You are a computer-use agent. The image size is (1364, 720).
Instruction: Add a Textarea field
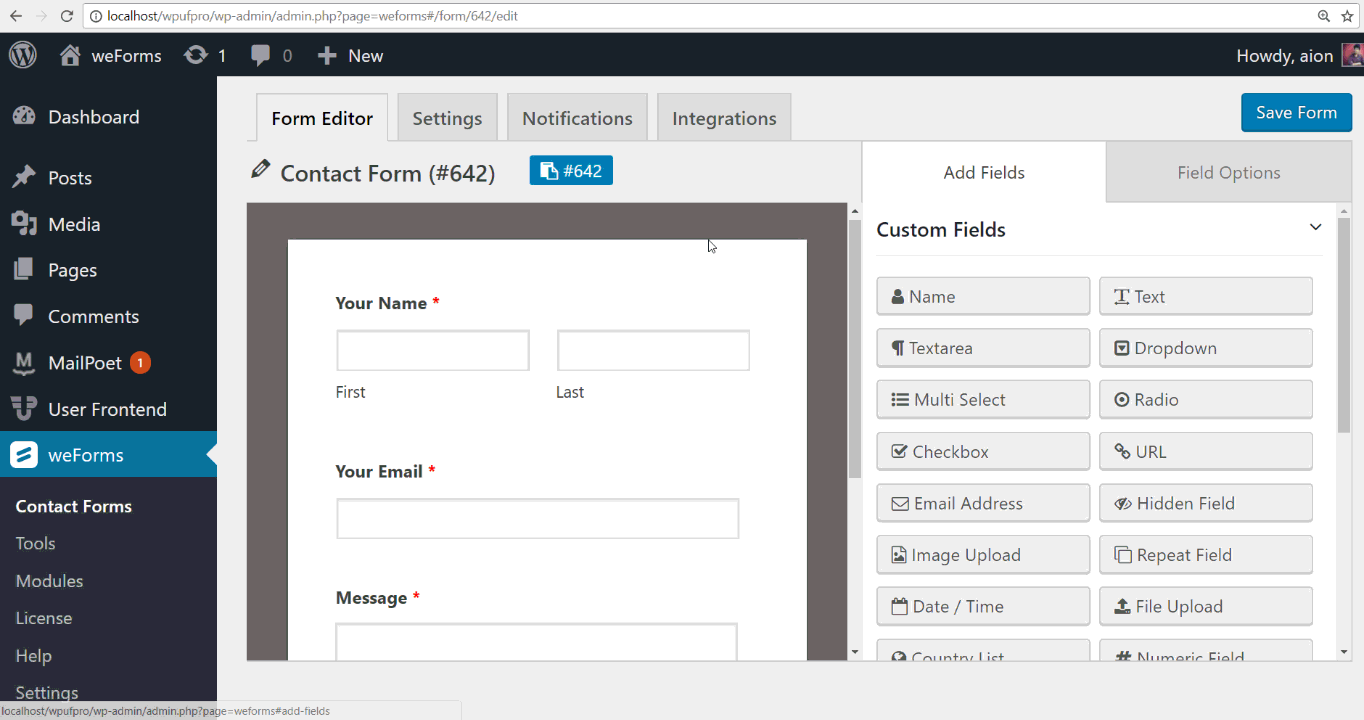[983, 348]
